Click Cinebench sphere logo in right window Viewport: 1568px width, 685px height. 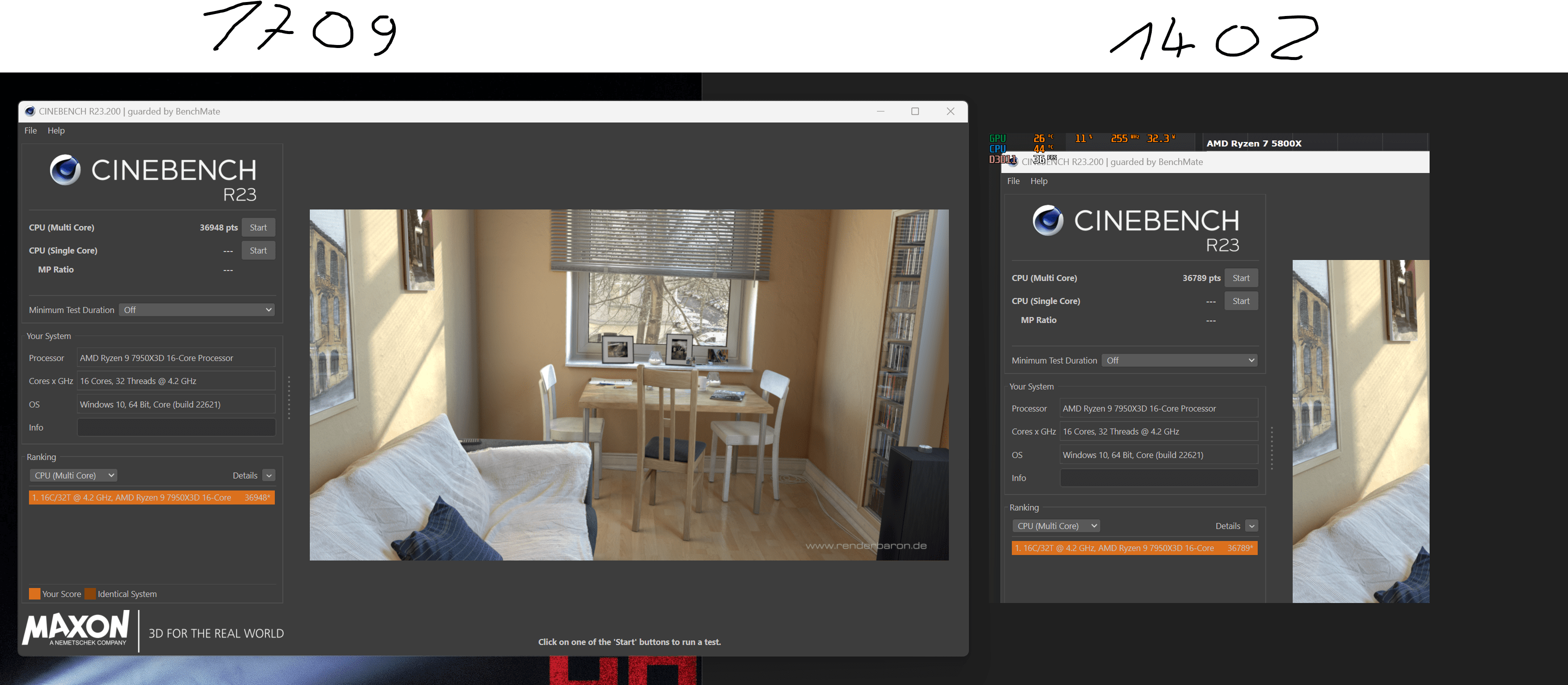coord(1047,220)
